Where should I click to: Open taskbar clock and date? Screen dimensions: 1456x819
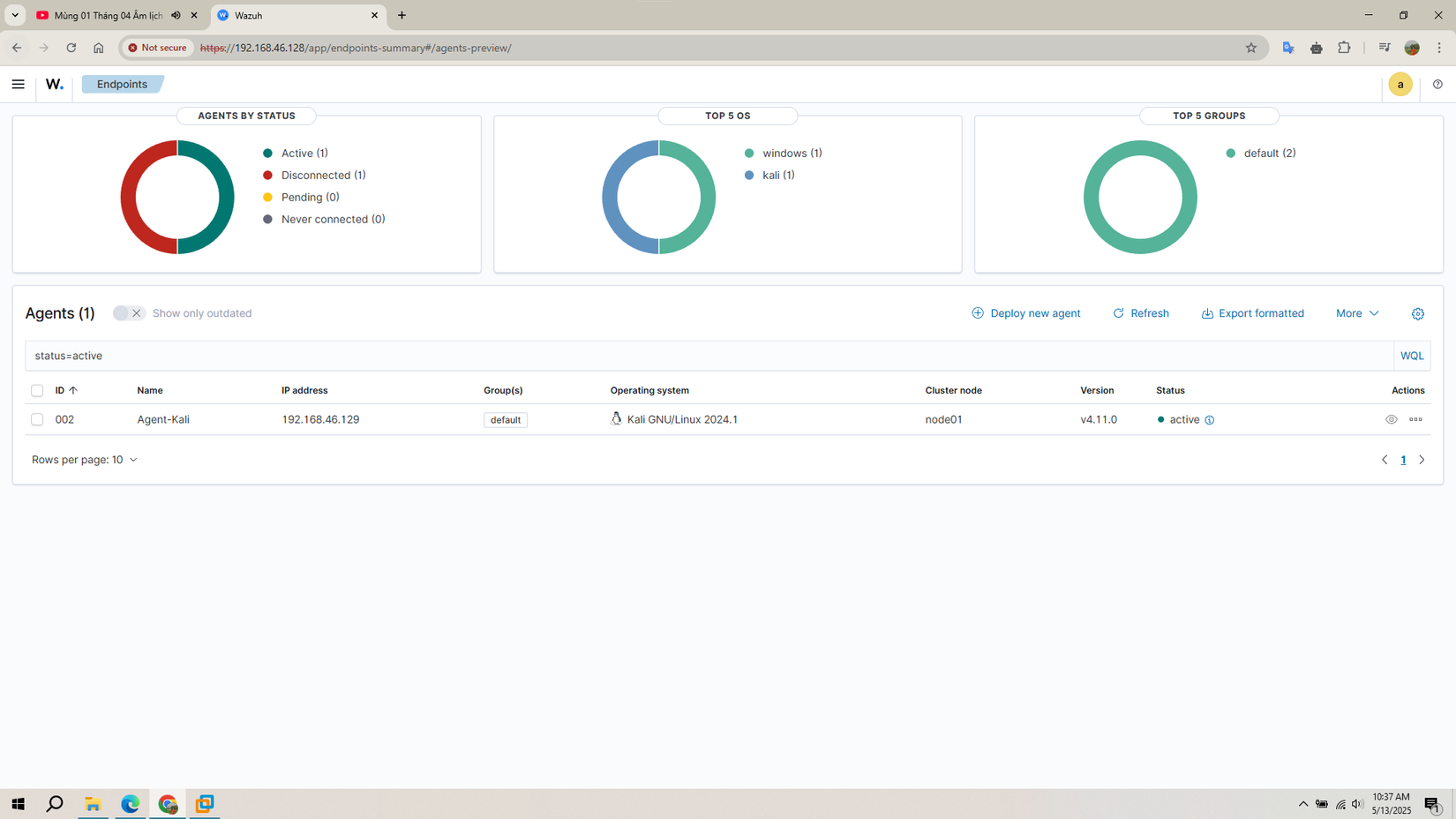pos(1392,804)
